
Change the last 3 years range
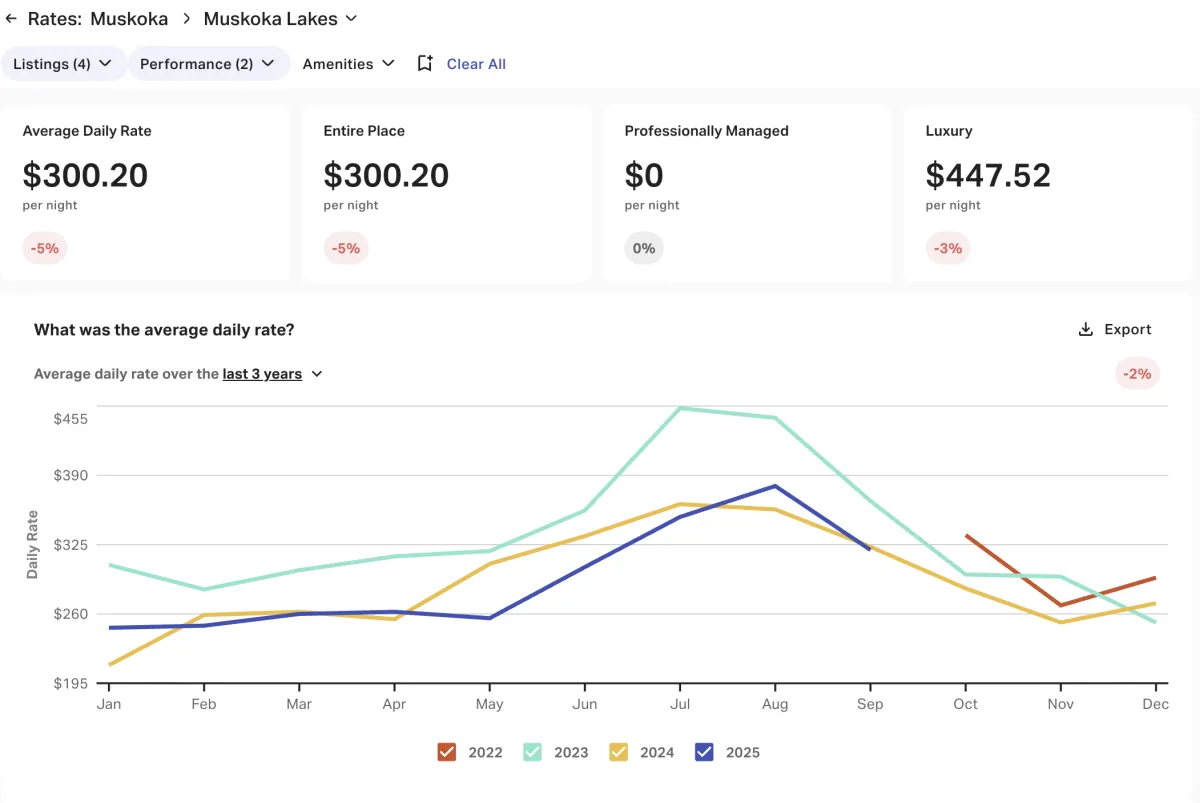(x=272, y=374)
